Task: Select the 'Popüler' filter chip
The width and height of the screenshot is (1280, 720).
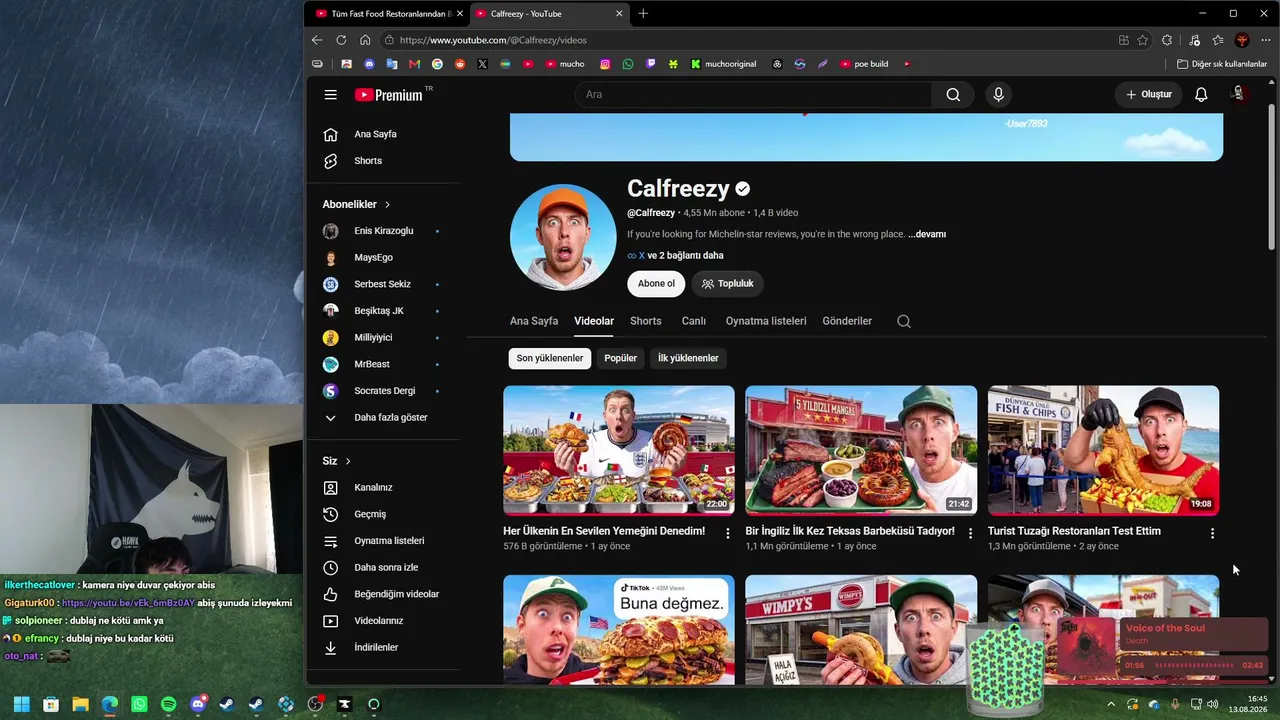Action: coord(621,358)
